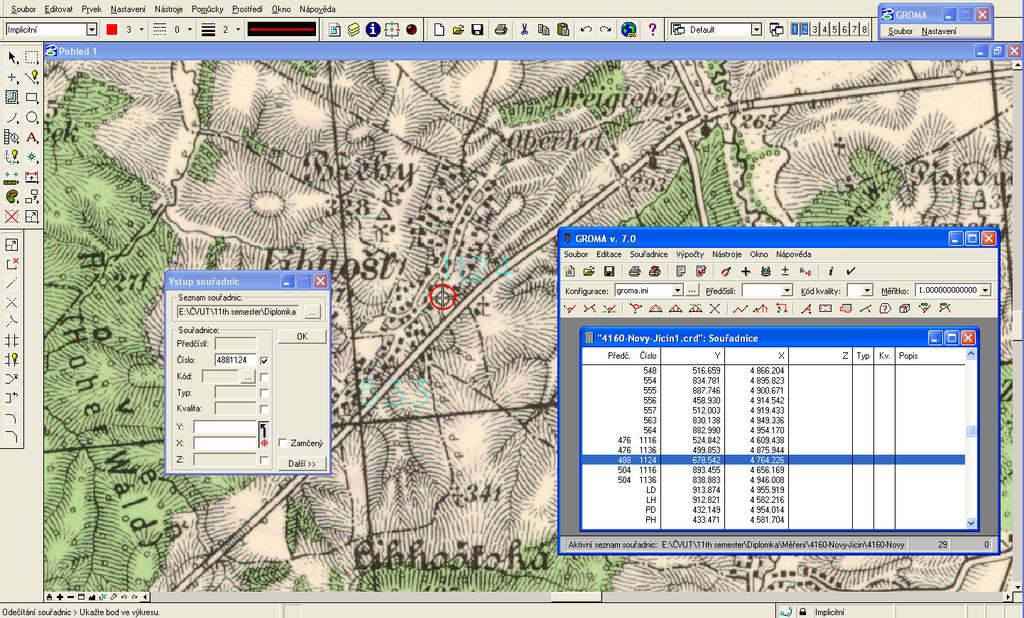This screenshot has height=618, width=1024.
Task: Click OK in Vstup souřadnic dialog
Action: (302, 336)
